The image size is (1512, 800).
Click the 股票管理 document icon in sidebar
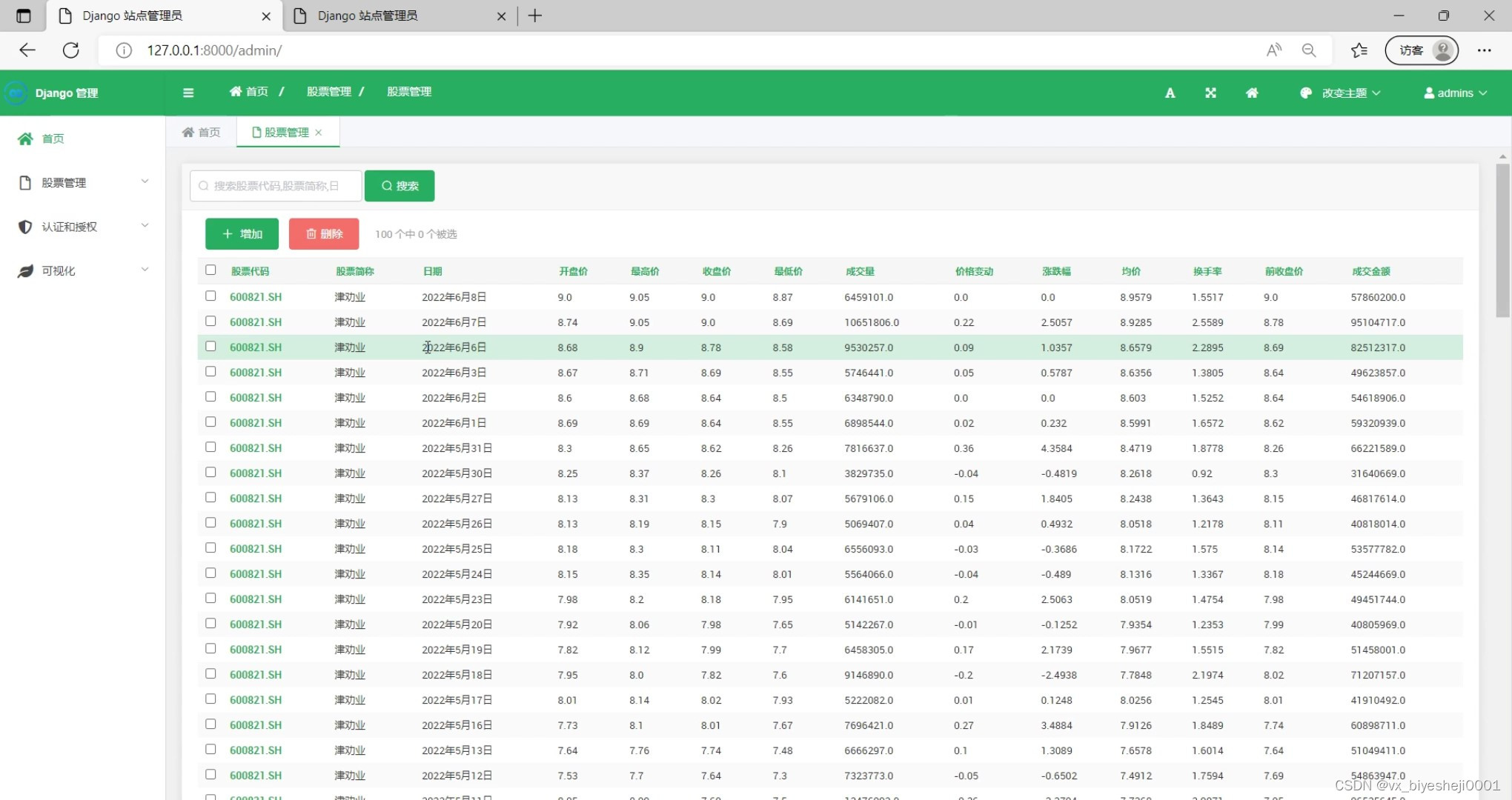(25, 183)
